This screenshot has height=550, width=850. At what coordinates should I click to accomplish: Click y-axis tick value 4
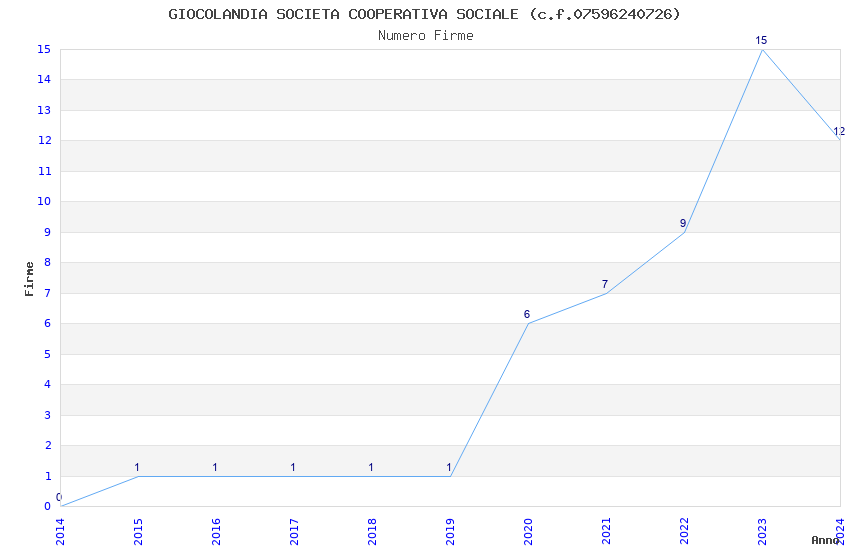[x=48, y=384]
